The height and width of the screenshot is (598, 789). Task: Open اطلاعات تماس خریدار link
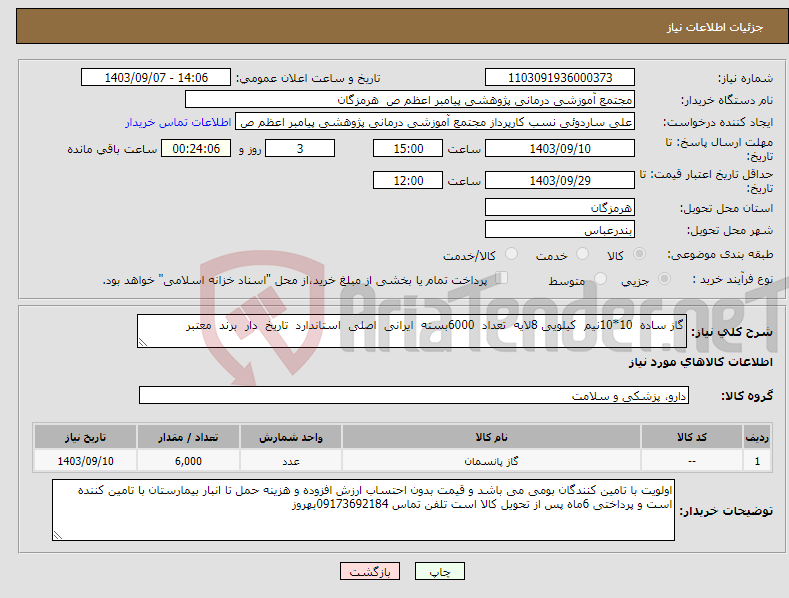[x=178, y=122]
